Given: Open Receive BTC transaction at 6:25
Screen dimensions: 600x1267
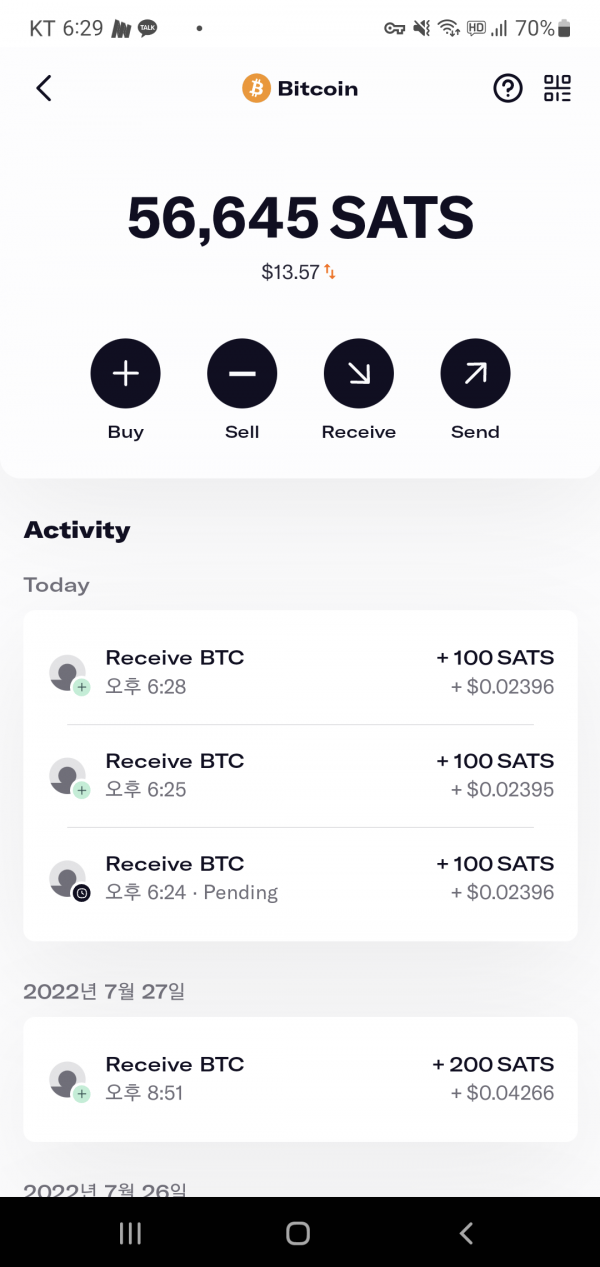Looking at the screenshot, I should (x=300, y=775).
